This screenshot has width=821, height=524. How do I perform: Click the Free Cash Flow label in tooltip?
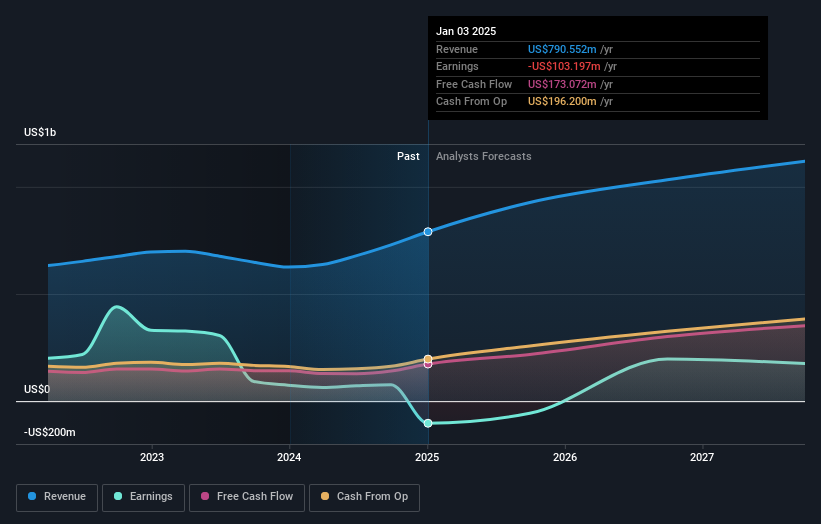(474, 84)
